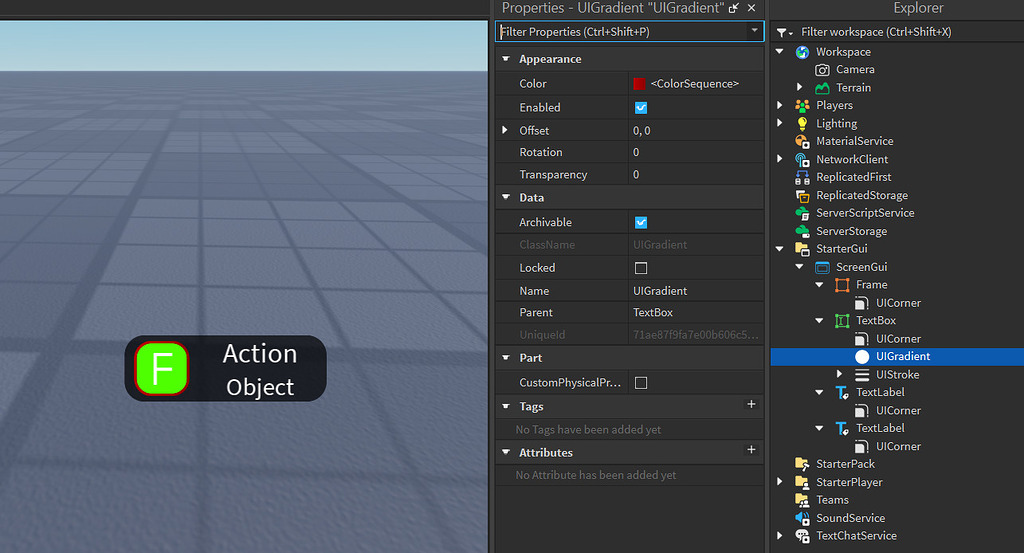Close the Properties panel
This screenshot has height=553, width=1024.
752,8
